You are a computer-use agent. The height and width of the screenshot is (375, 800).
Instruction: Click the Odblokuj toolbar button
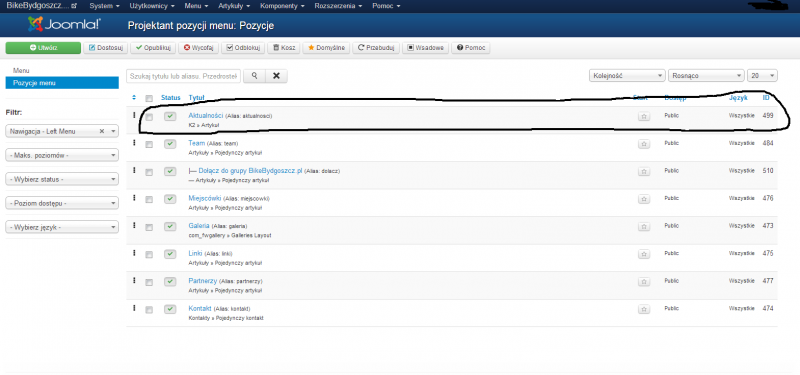pos(243,47)
